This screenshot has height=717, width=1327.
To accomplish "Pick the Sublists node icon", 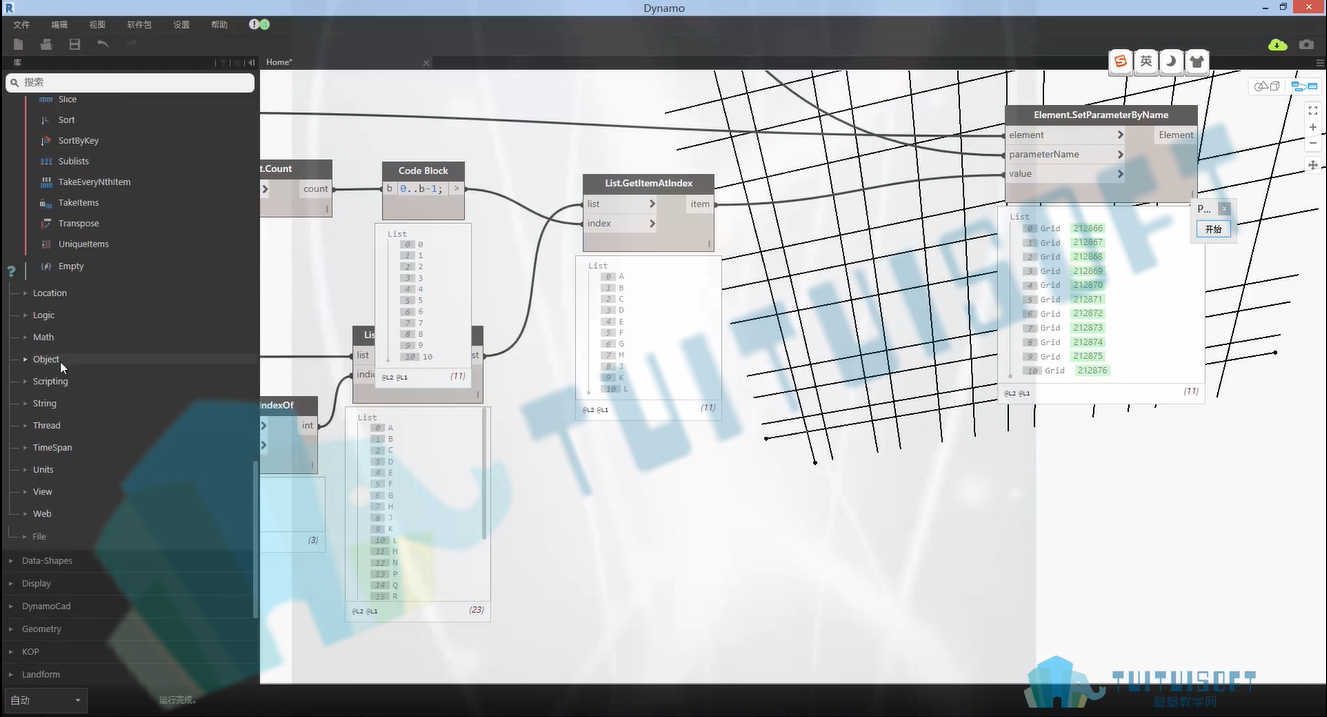I will tap(46, 161).
